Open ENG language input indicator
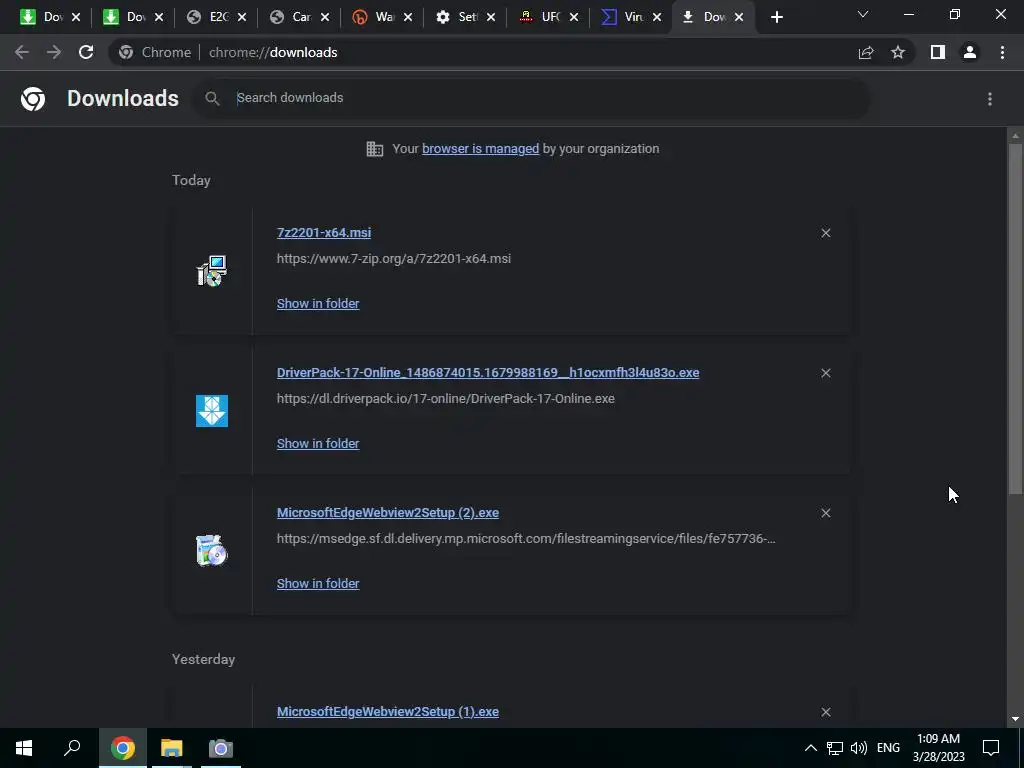Screen dimensions: 1024x768 pyautogui.click(x=888, y=748)
